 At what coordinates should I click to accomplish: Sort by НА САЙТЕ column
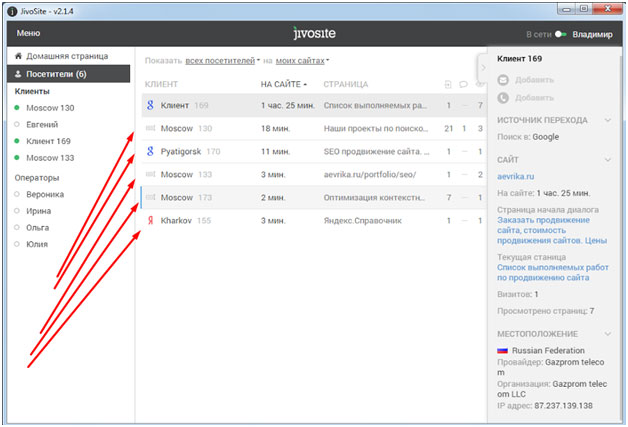[284, 84]
